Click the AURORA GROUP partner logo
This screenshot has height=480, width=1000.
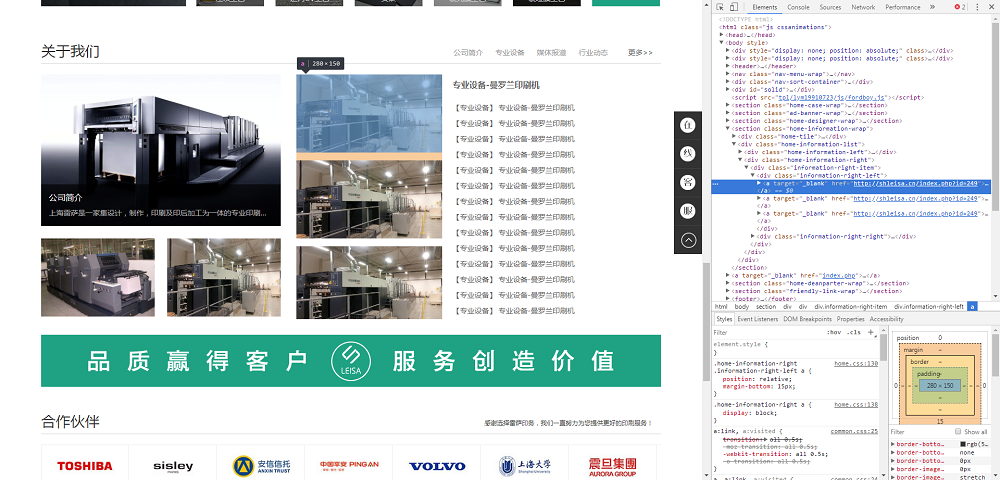click(612, 466)
